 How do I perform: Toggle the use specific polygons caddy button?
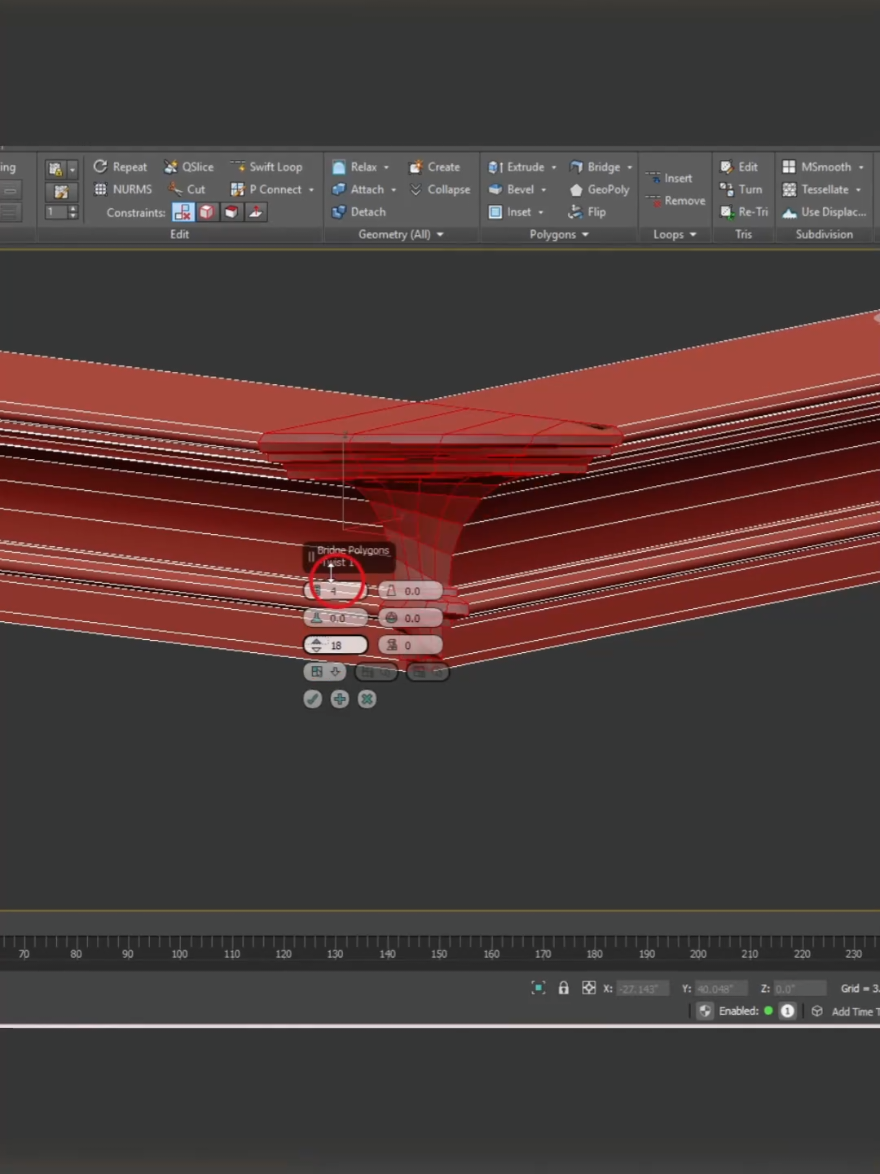pyautogui.click(x=324, y=672)
